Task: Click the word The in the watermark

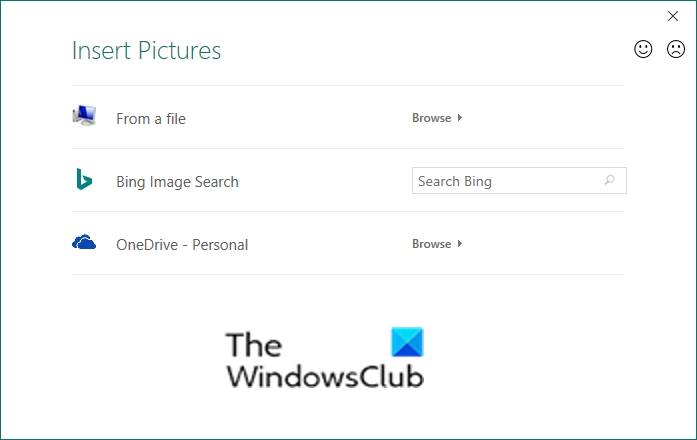Action: click(x=252, y=345)
